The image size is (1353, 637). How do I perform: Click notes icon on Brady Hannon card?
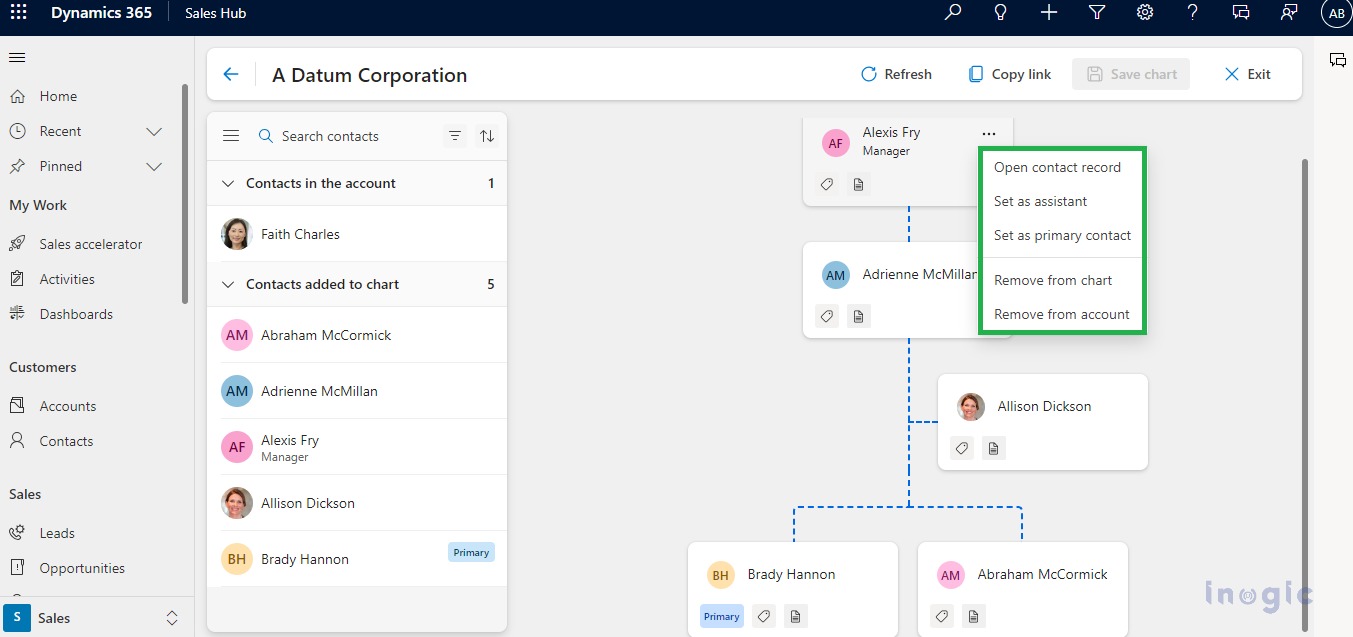tap(795, 616)
